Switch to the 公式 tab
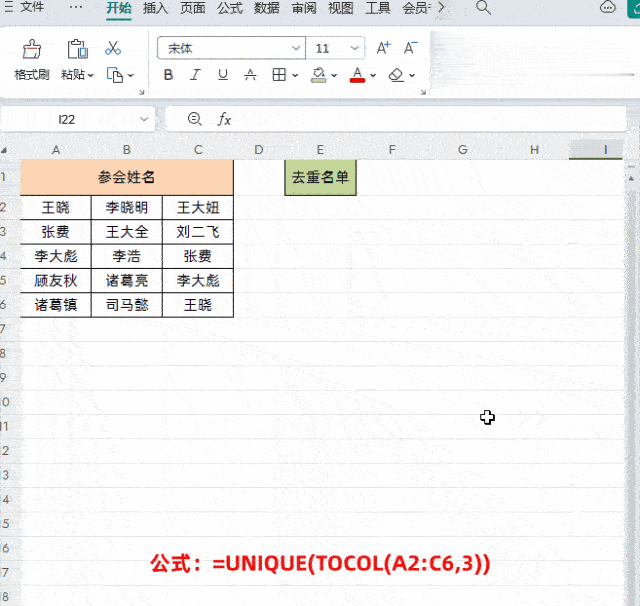The height and width of the screenshot is (606, 640). 230,8
